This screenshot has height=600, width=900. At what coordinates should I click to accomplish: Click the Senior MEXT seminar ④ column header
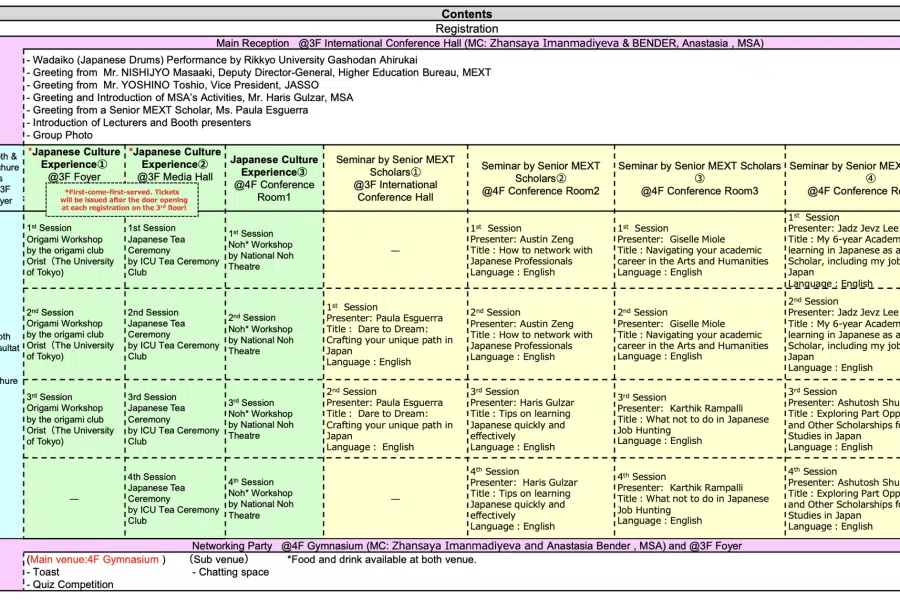pos(844,178)
